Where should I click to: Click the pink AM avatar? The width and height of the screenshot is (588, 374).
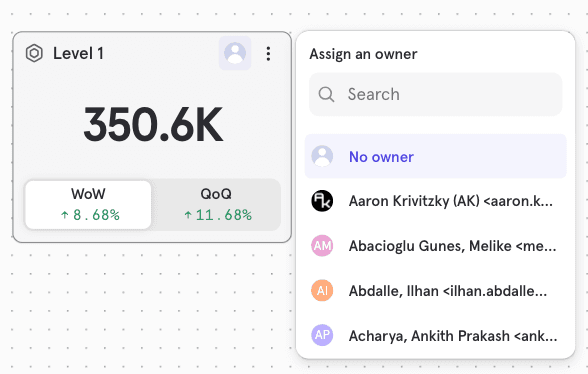coord(322,246)
